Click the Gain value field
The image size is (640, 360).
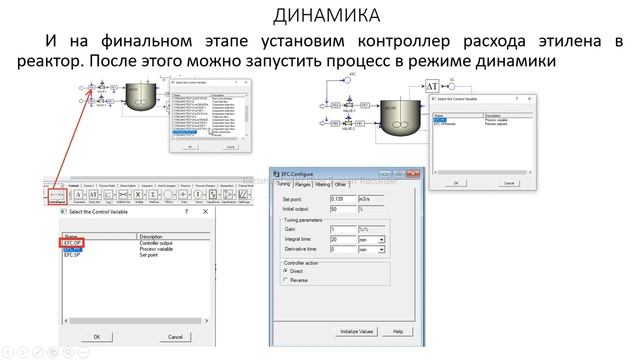[343, 229]
